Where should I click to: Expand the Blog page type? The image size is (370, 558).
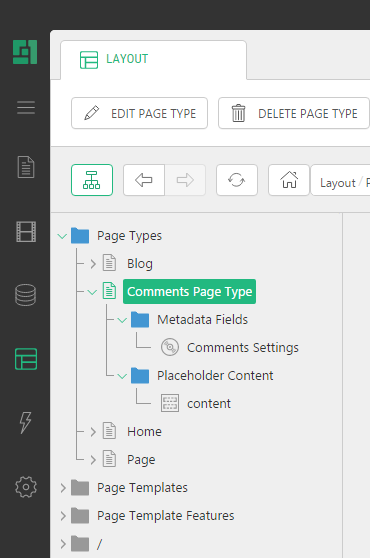click(x=93, y=264)
